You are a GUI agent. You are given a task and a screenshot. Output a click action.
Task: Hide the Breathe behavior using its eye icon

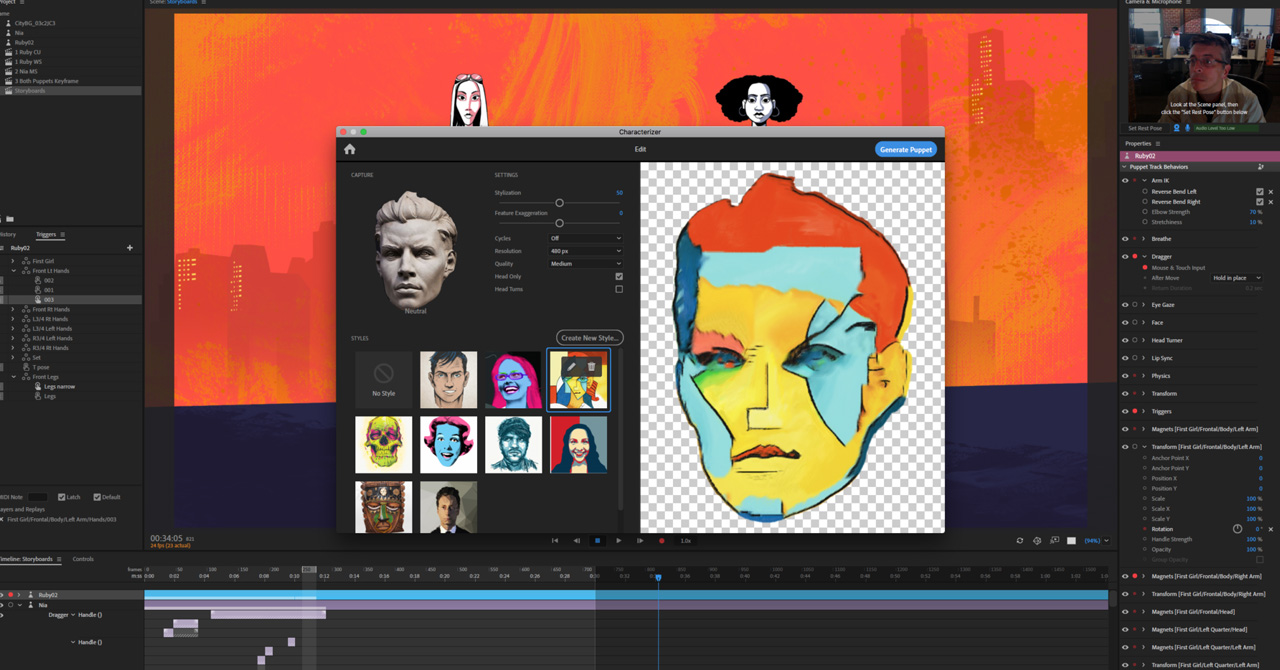[x=1125, y=239]
